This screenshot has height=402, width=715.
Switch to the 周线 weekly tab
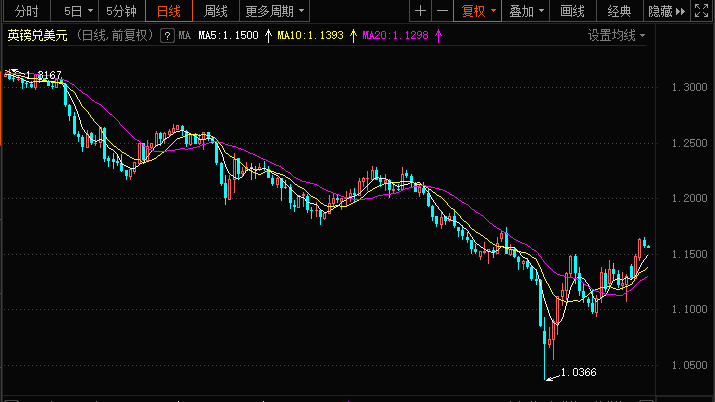pos(216,11)
